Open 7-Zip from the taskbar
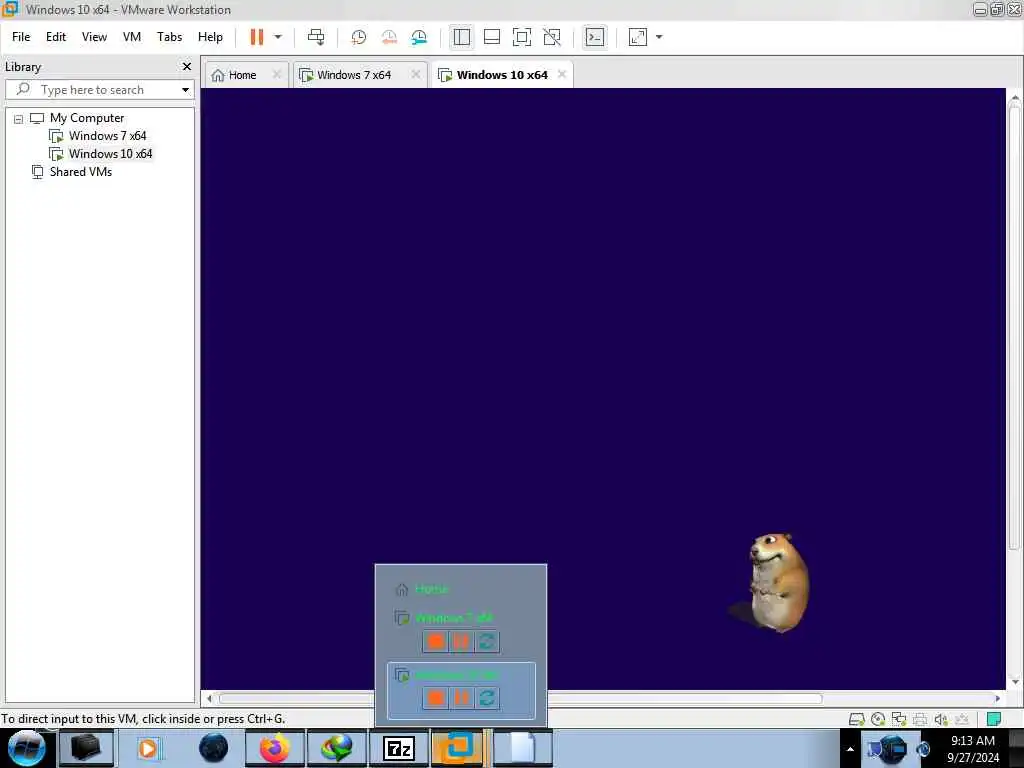The width and height of the screenshot is (1024, 768). tap(399, 748)
